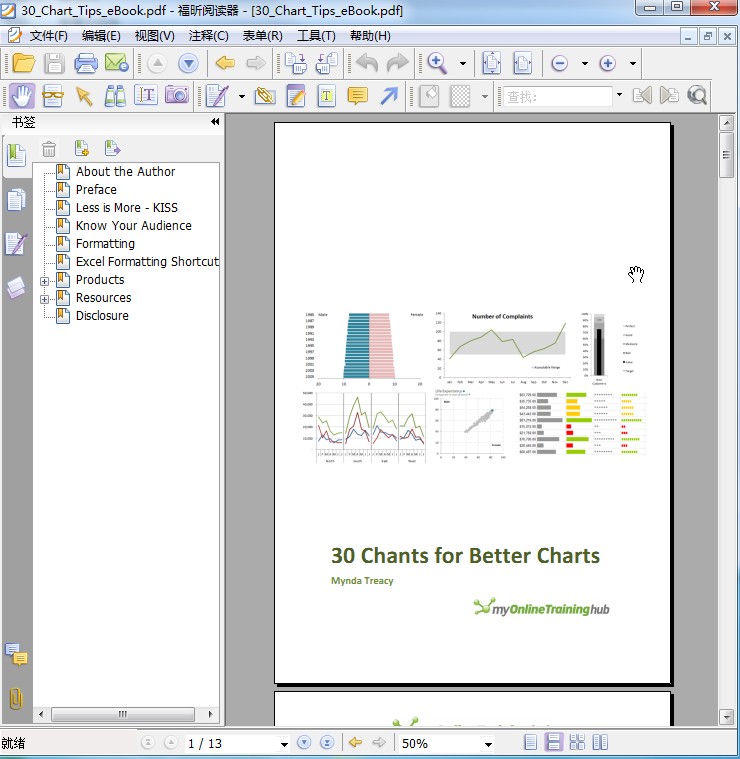Click the Add new bookmark icon
This screenshot has height=759, width=740.
(x=82, y=149)
